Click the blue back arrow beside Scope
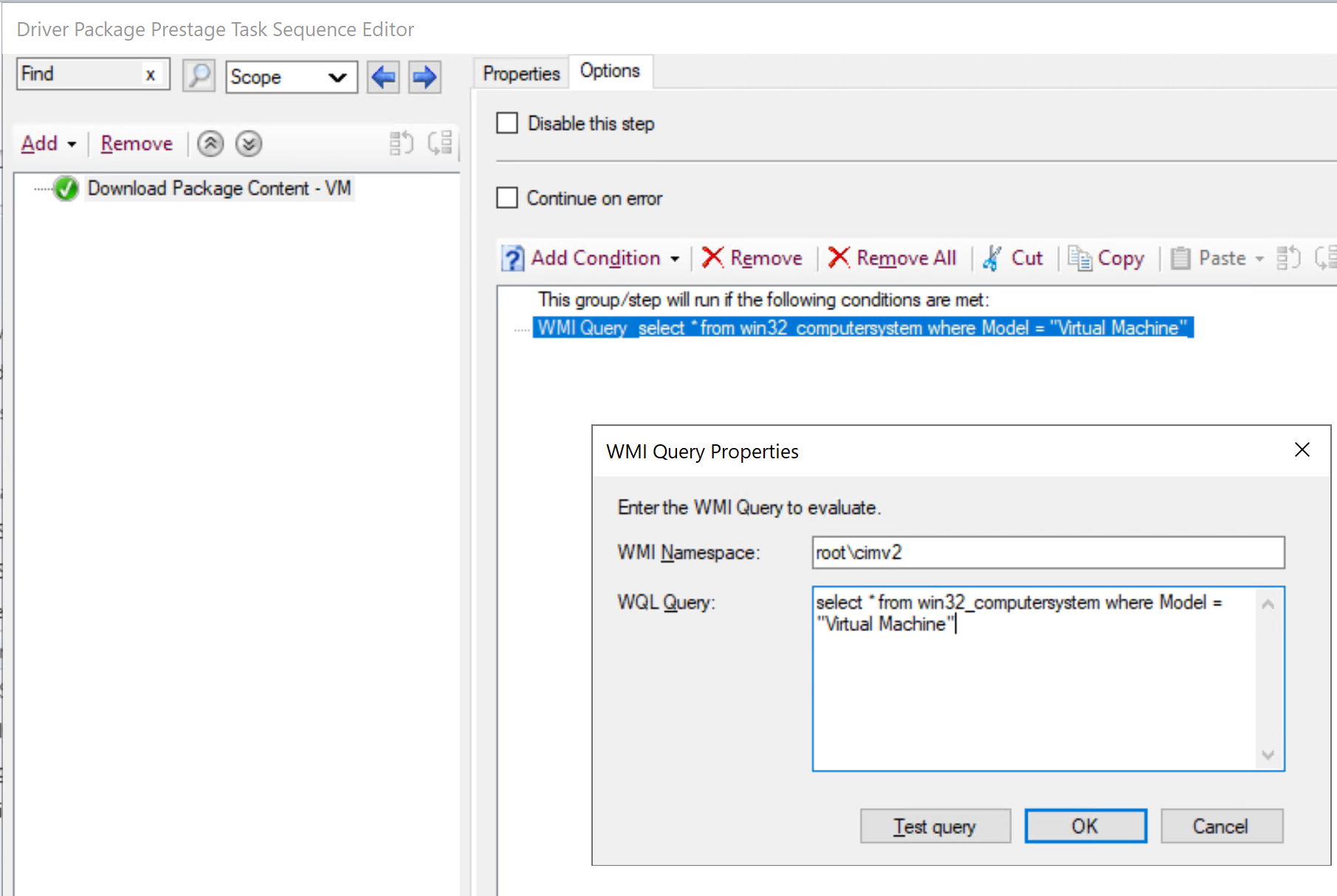The height and width of the screenshot is (896, 1337). coord(382,77)
